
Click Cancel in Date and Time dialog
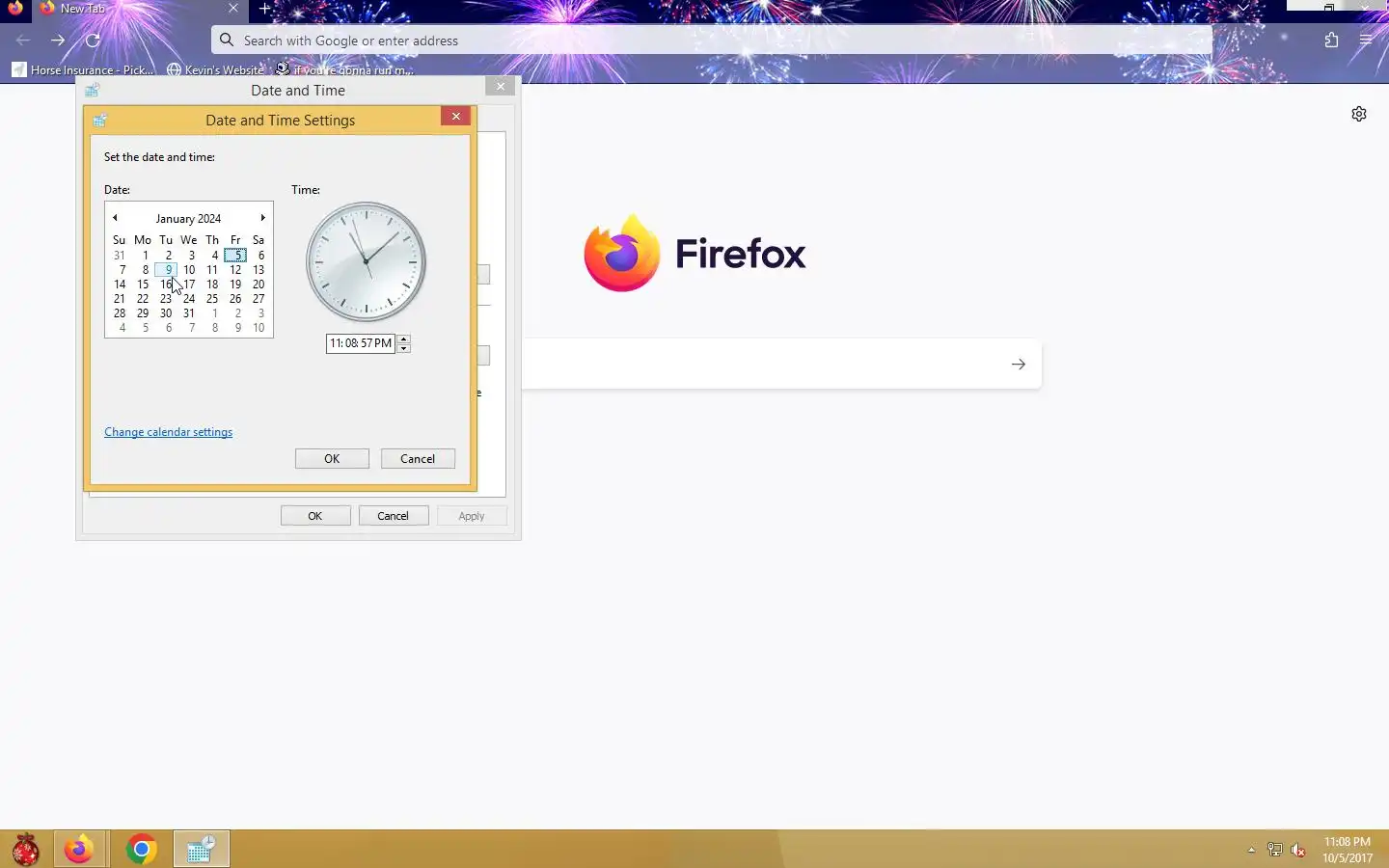pyautogui.click(x=394, y=516)
